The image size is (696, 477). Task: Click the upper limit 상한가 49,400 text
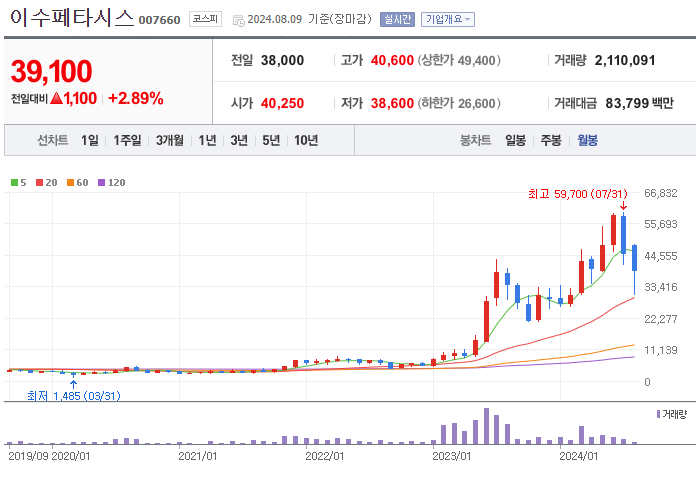point(459,60)
